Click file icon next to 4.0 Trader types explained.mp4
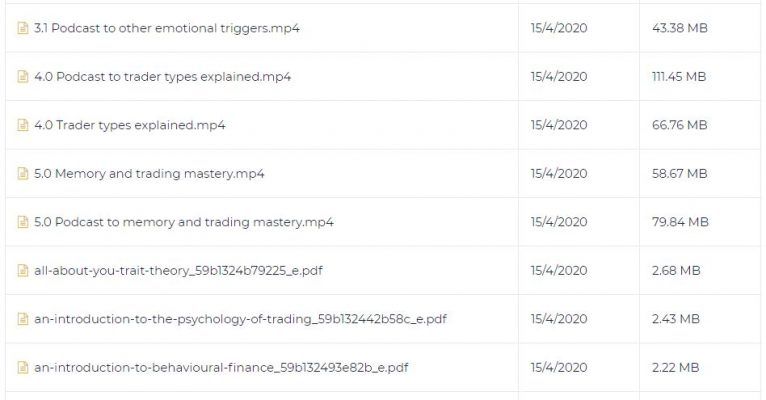 tap(22, 125)
